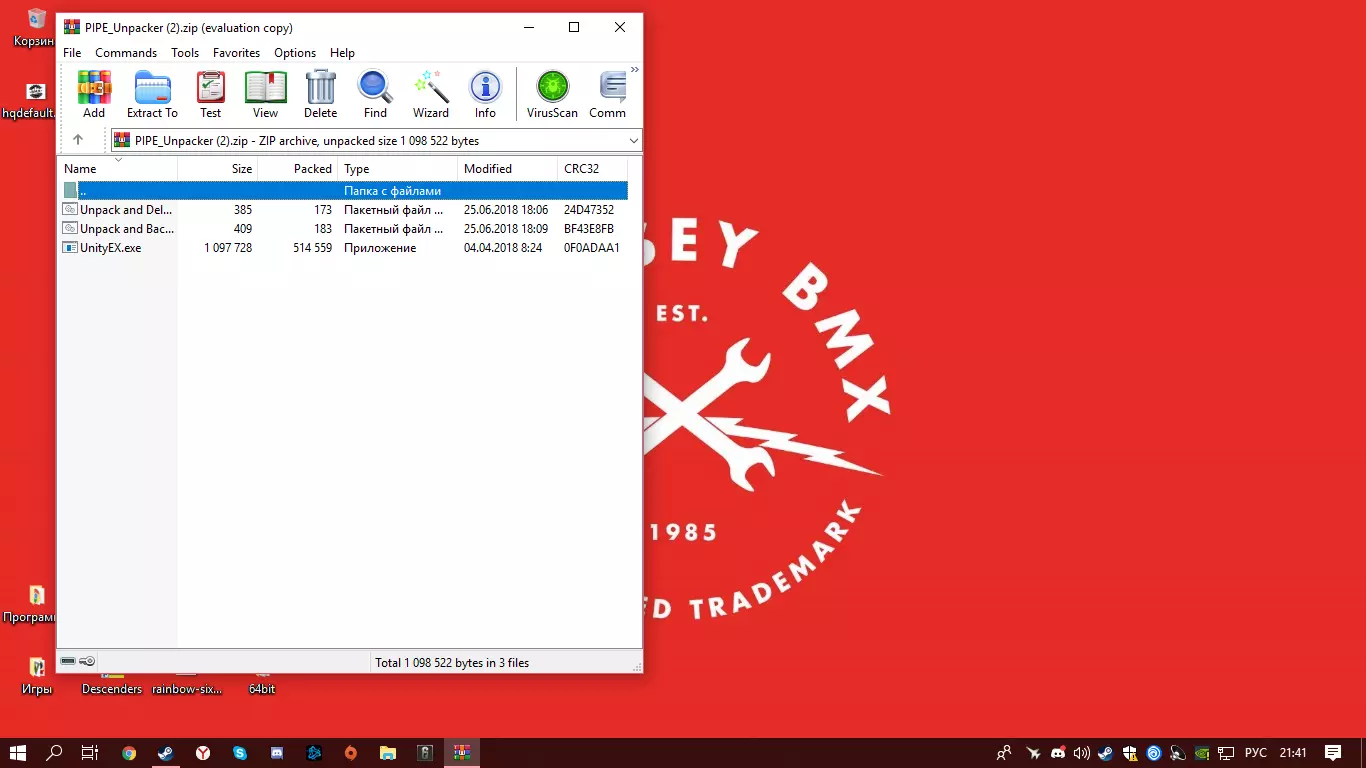
Task: Click the size value 1 097 728
Action: (x=228, y=248)
